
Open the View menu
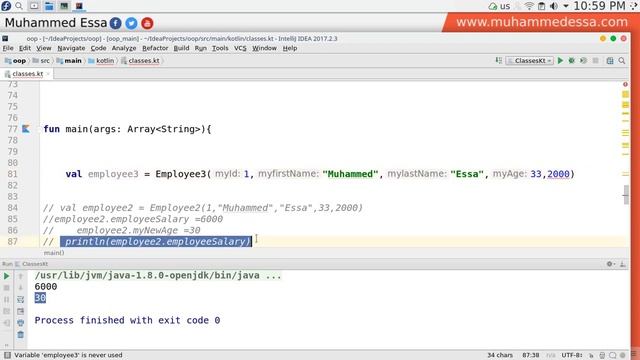[44, 48]
